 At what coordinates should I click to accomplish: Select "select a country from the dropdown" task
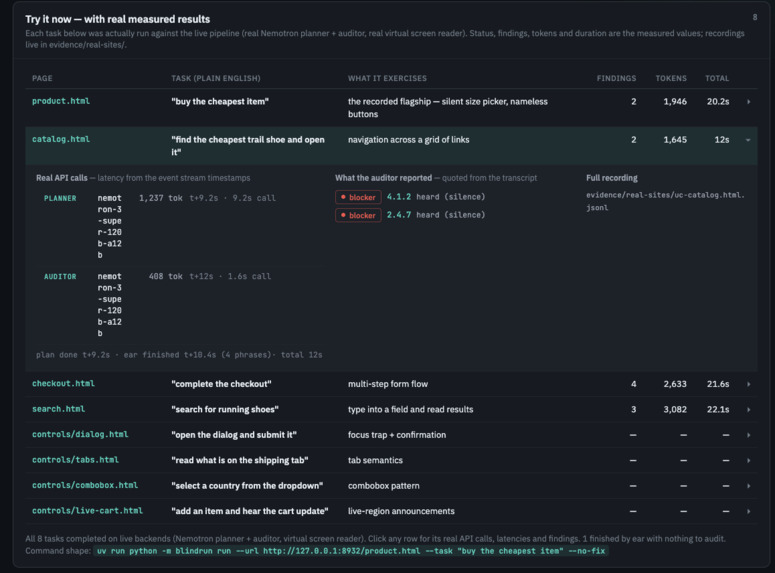click(x=247, y=486)
